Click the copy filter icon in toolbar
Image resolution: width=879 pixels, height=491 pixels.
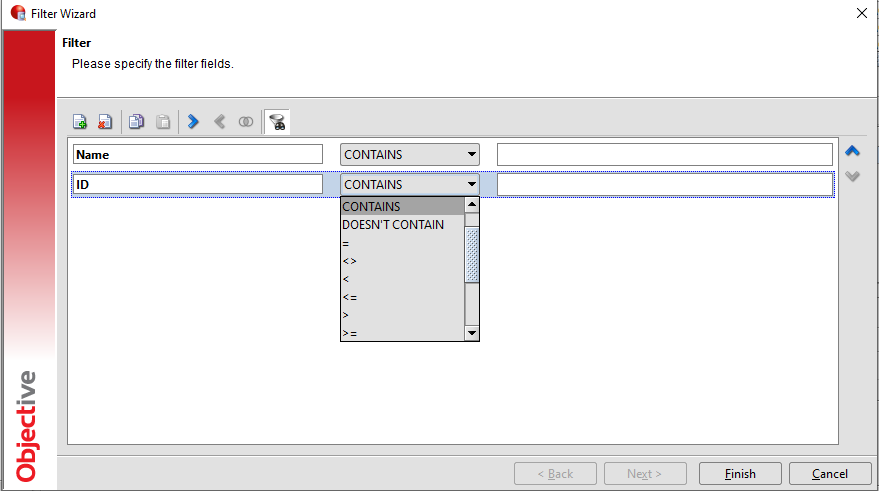[136, 122]
